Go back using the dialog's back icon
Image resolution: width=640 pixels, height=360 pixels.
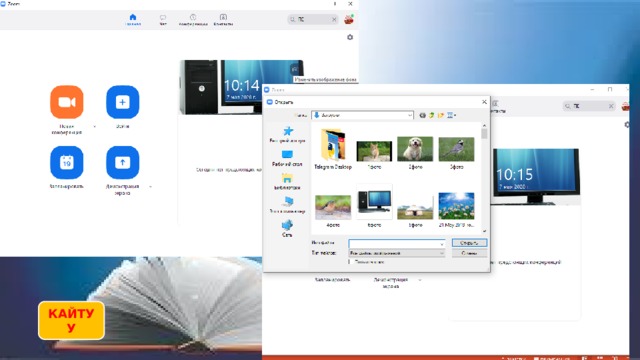(422, 116)
